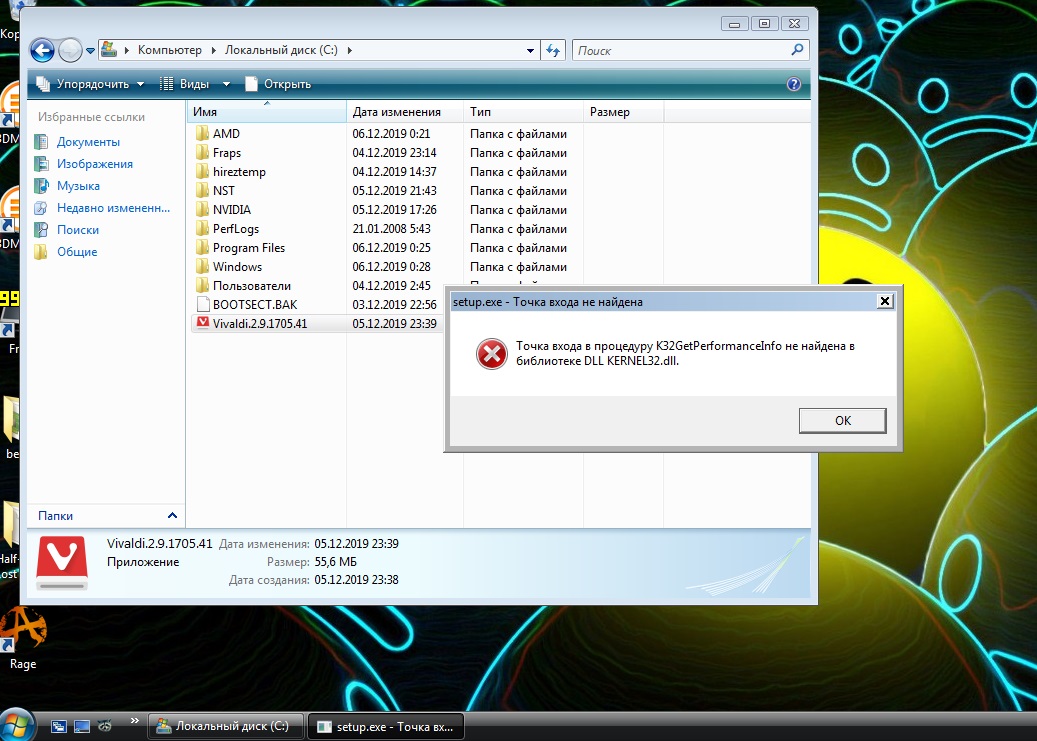Click the Back navigation arrow in Explorer
The width and height of the screenshot is (1037, 741).
tap(42, 50)
